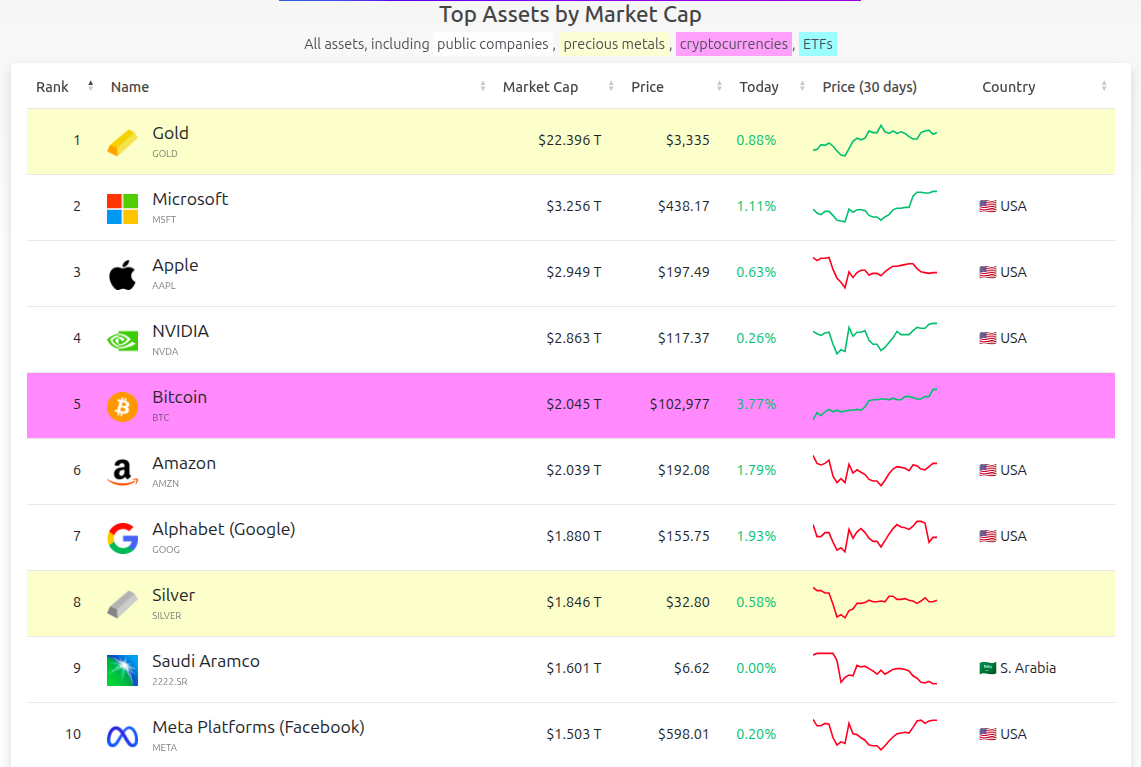The width and height of the screenshot is (1141, 767).
Task: Open the precious metals filter link
Action: [614, 44]
